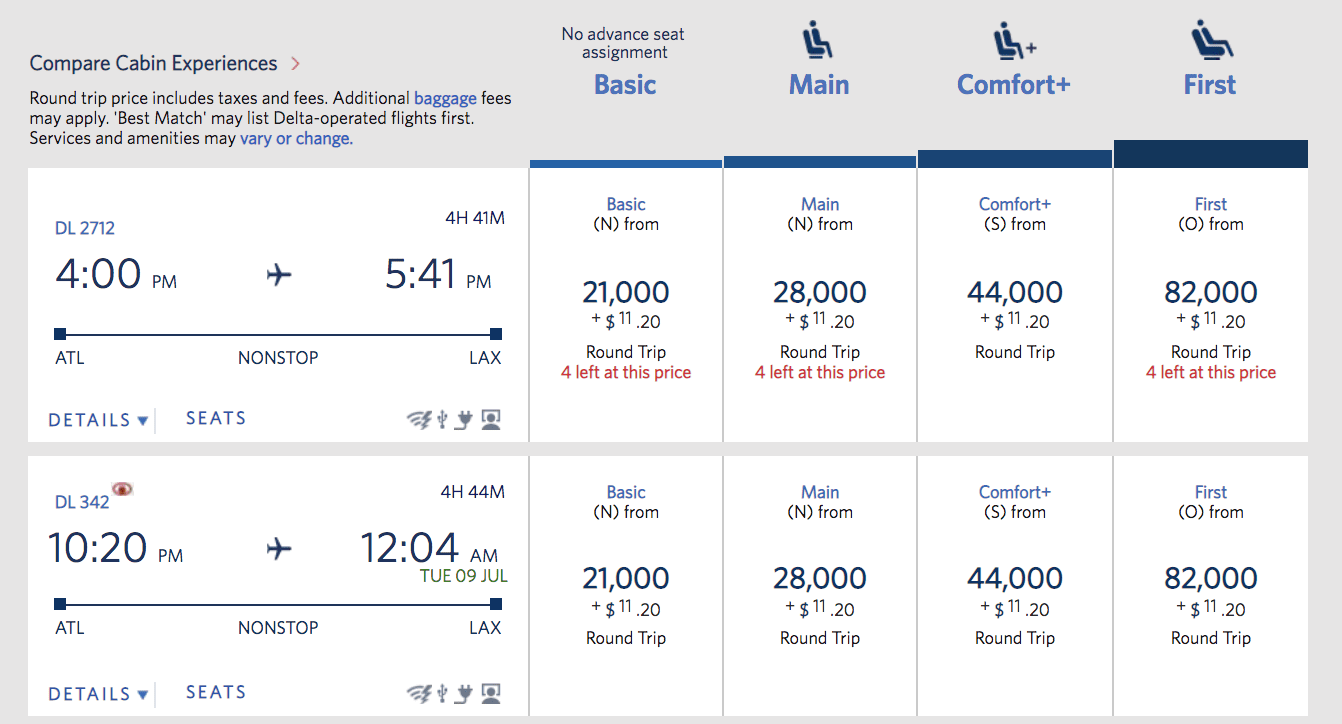1342x724 pixels.
Task: Click the Main cabin column header
Action: point(818,85)
